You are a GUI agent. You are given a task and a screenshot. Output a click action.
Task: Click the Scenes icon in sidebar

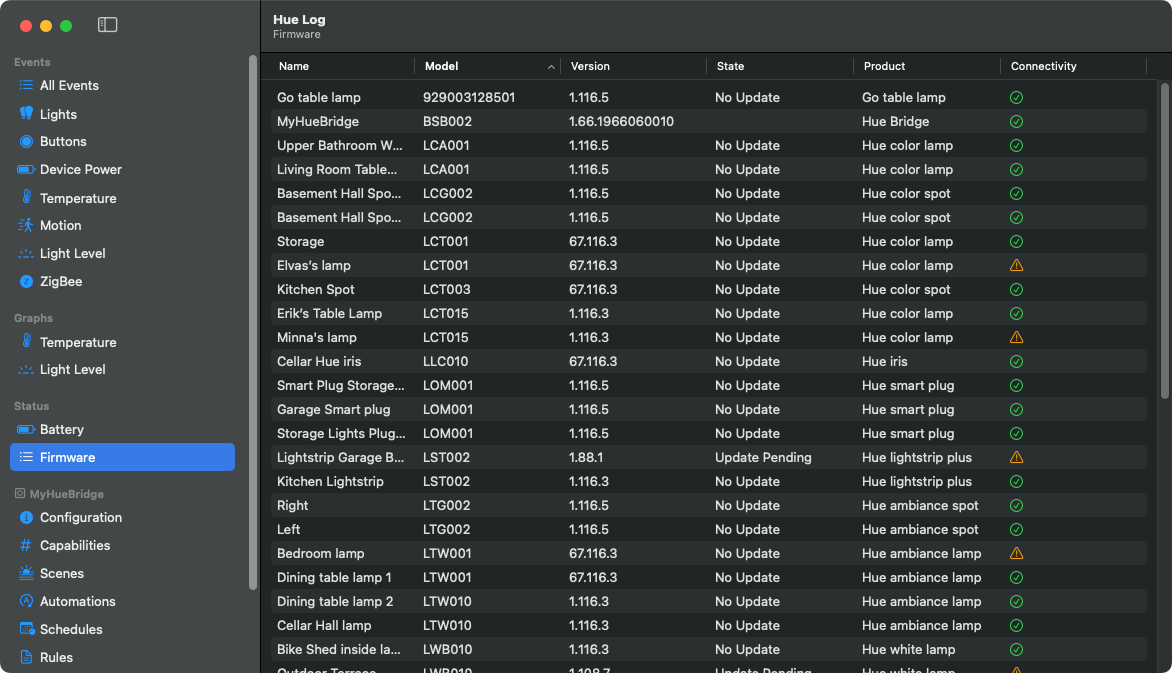26,574
